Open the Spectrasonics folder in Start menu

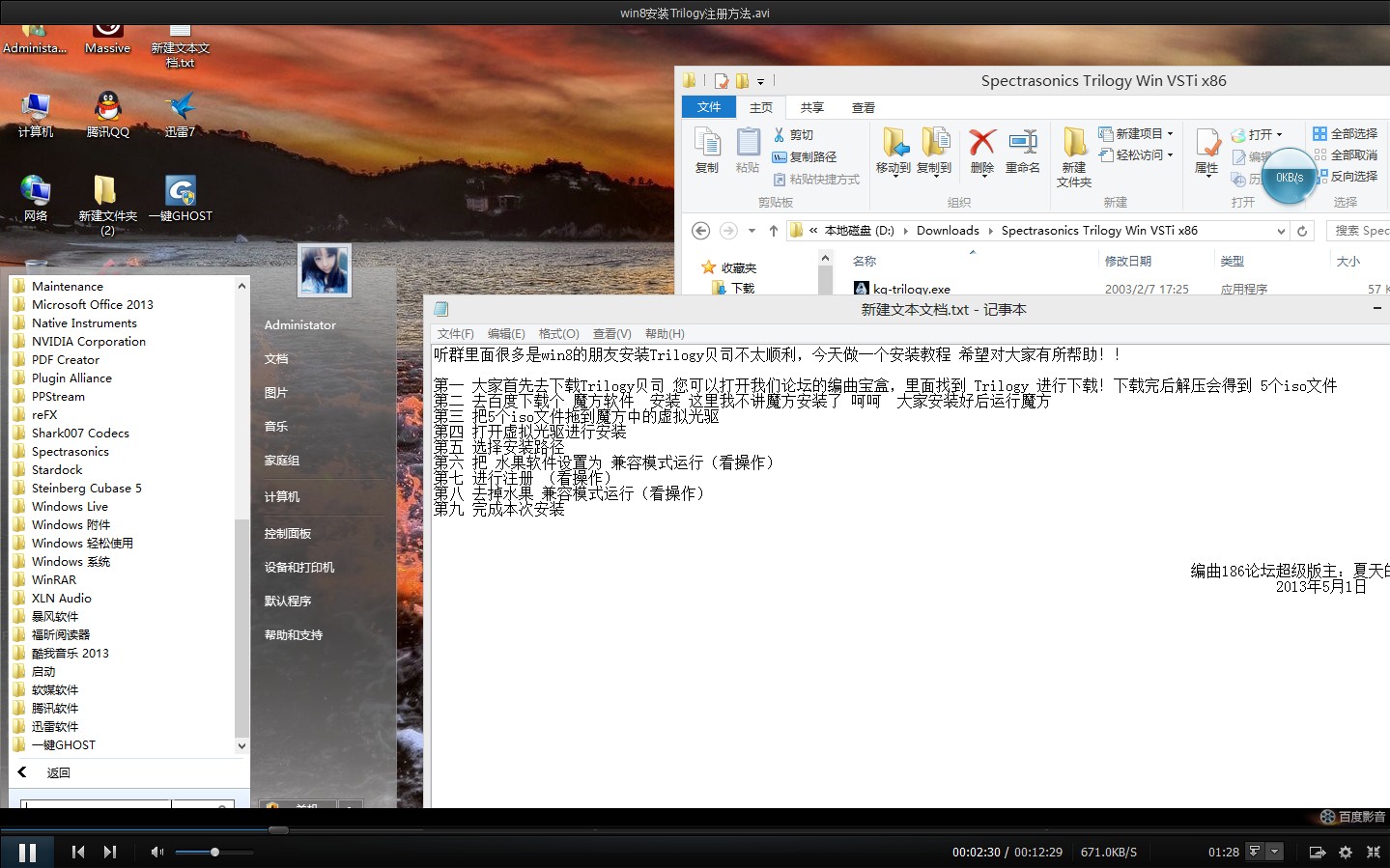click(x=71, y=451)
